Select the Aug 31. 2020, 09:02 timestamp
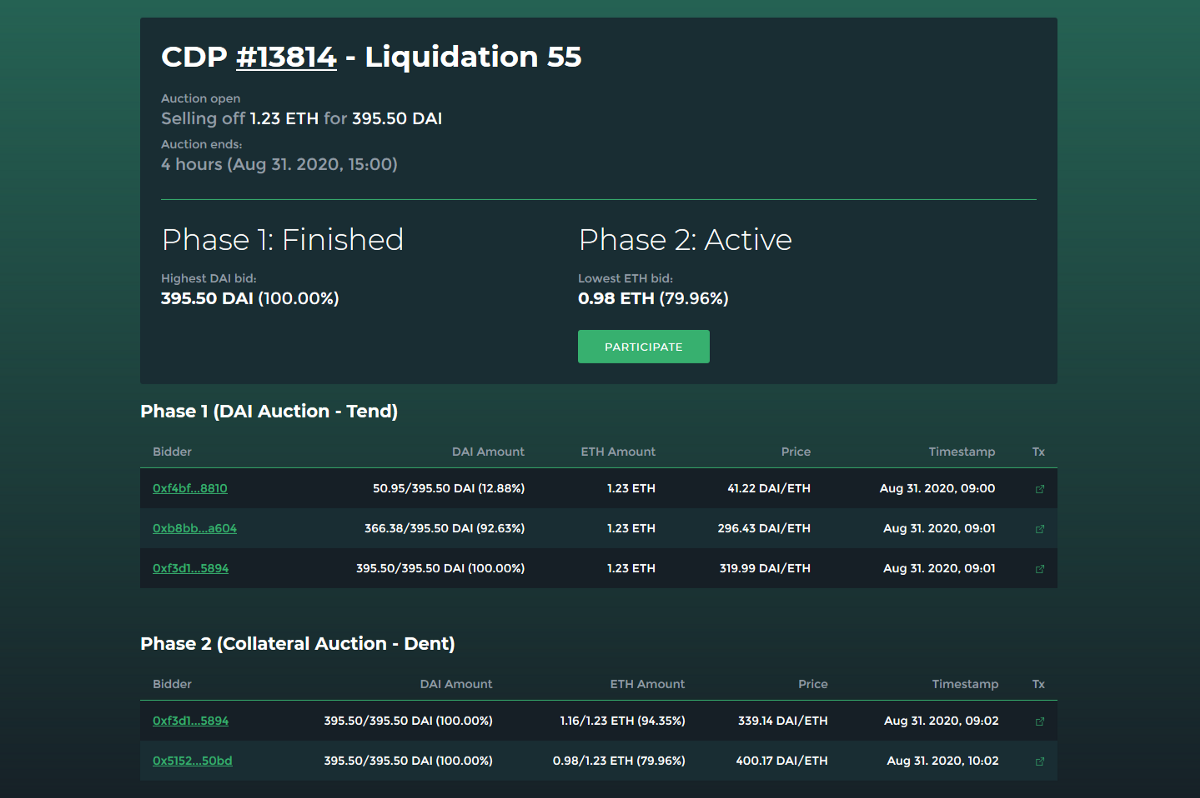1200x798 pixels. (941, 720)
